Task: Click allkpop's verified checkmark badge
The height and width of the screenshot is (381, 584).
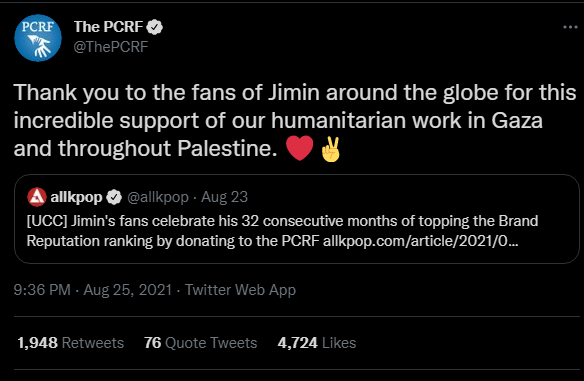Action: pos(114,197)
